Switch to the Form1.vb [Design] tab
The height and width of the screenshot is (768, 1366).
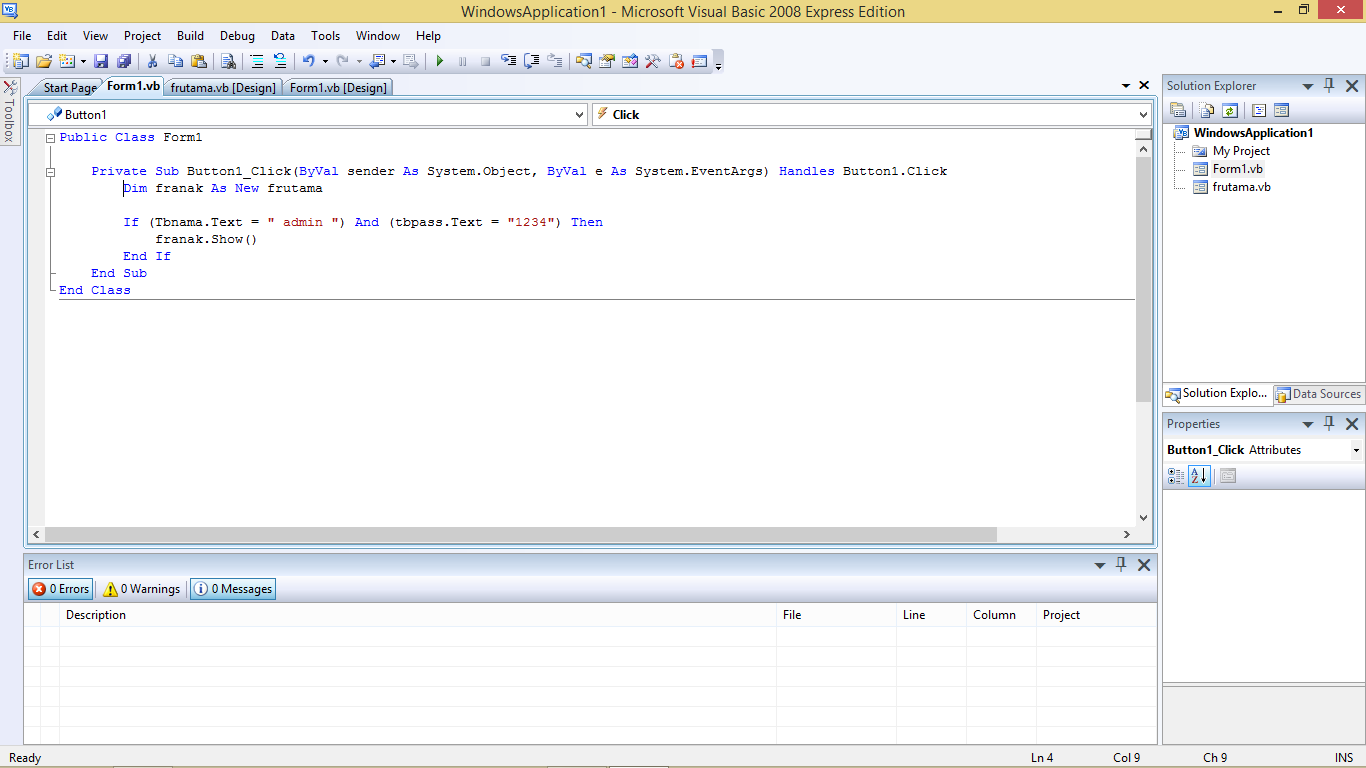338,88
